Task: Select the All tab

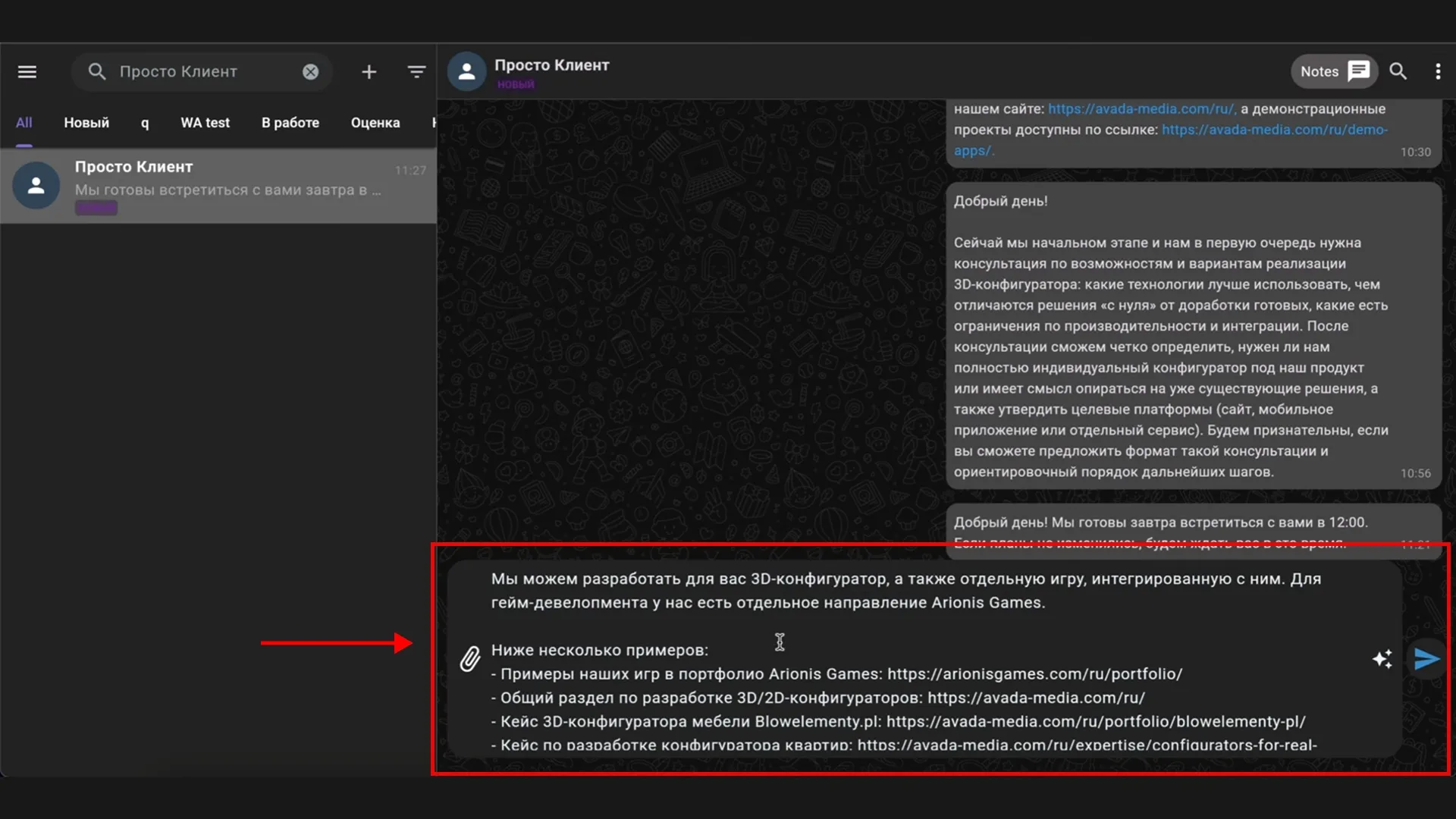Action: coord(24,122)
